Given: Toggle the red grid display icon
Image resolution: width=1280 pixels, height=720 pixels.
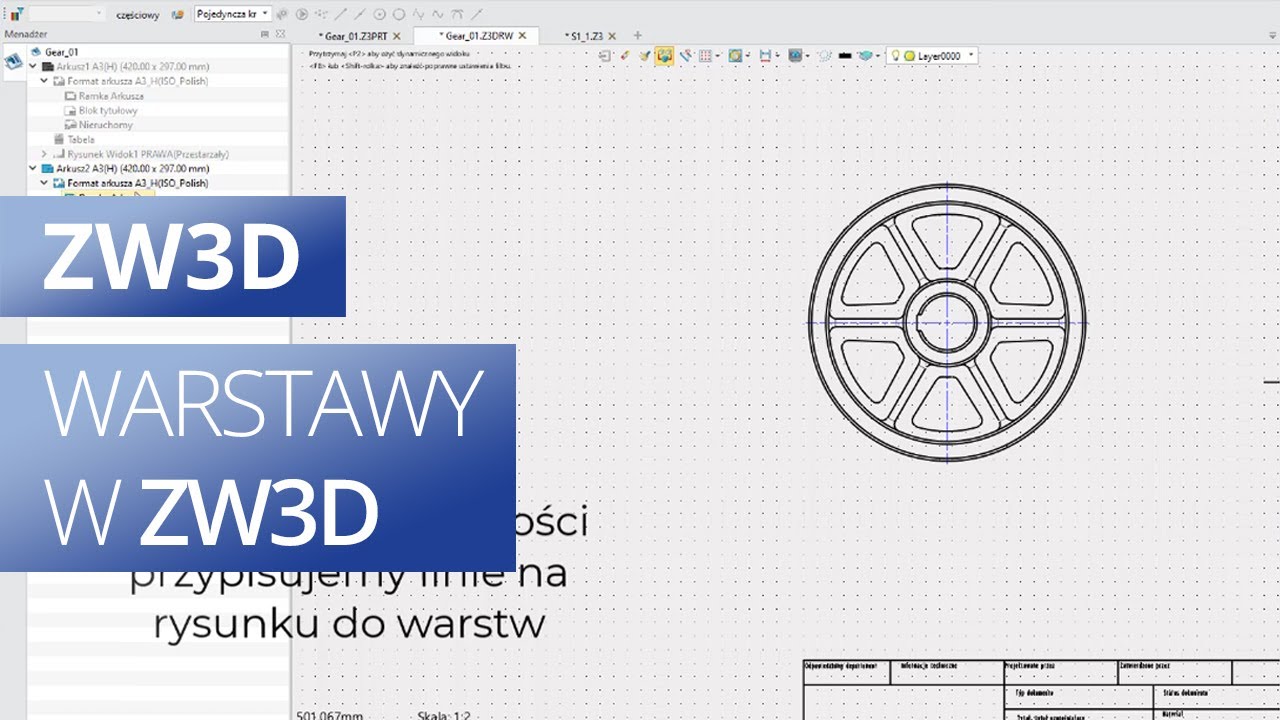Looking at the screenshot, I should pyautogui.click(x=705, y=55).
